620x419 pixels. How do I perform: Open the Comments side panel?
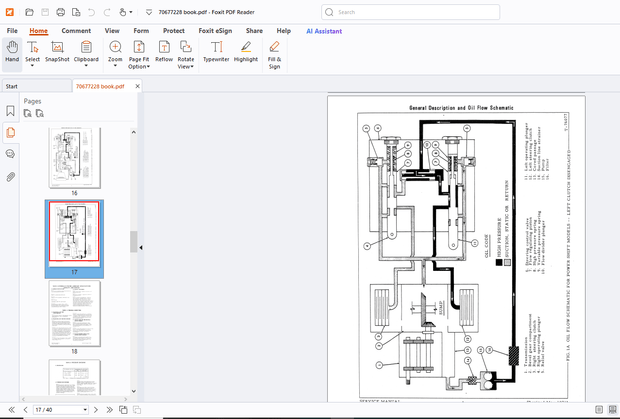[10, 154]
